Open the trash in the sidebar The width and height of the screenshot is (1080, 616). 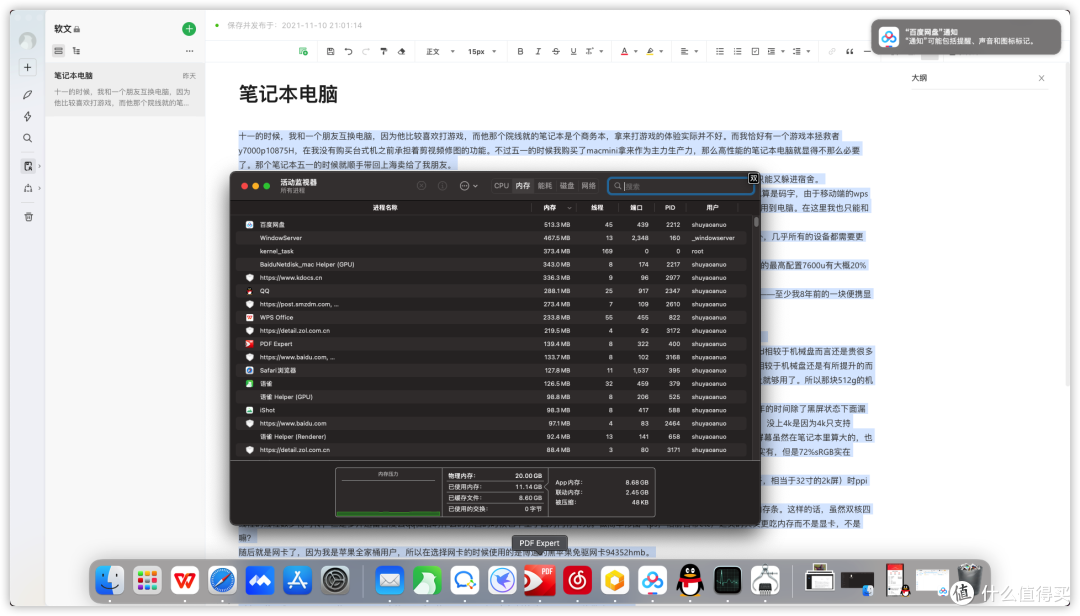27,216
